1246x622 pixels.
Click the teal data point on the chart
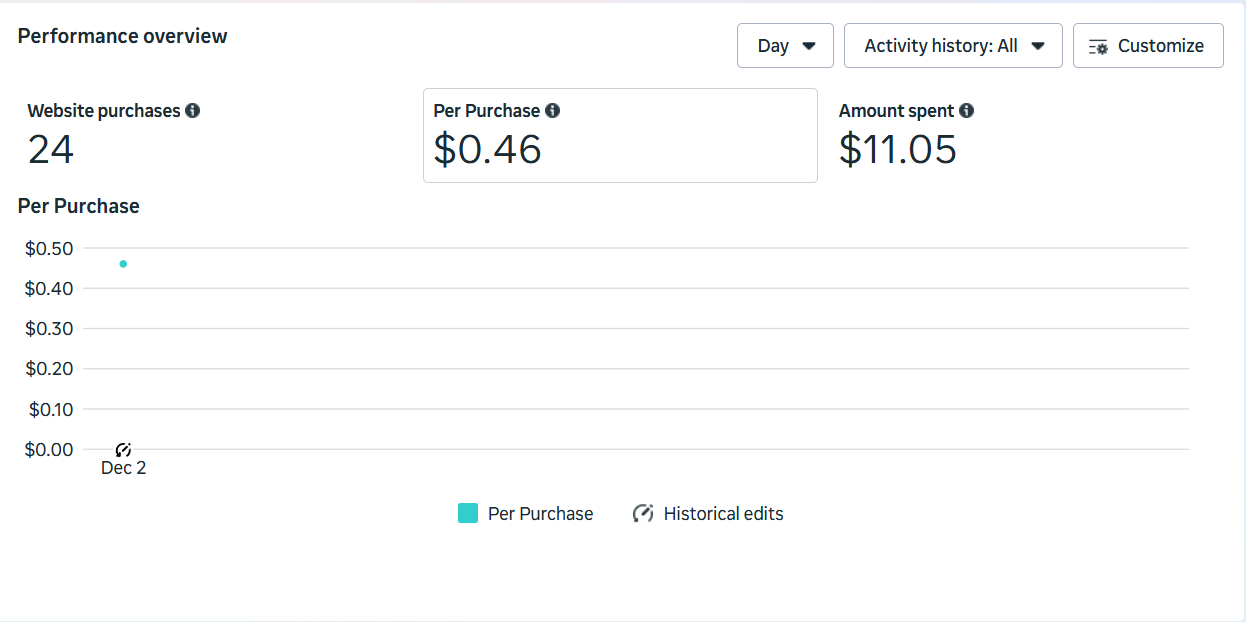[123, 264]
